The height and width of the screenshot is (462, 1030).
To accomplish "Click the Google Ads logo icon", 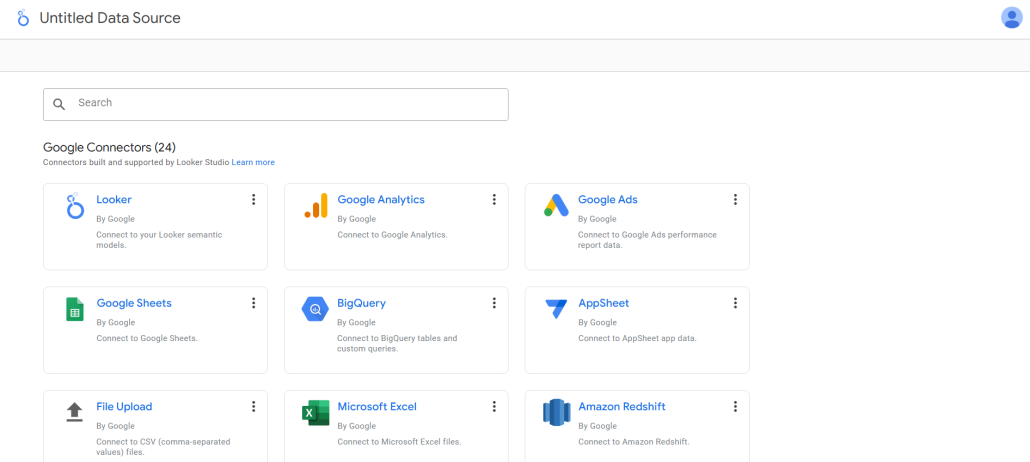I will point(556,205).
